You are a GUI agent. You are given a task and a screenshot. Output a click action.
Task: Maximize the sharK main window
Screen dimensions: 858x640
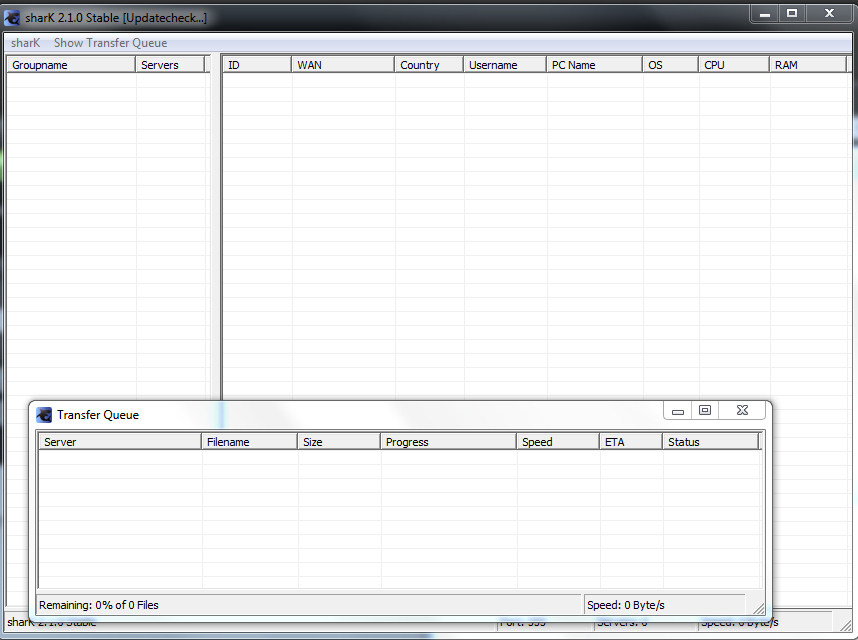click(792, 14)
